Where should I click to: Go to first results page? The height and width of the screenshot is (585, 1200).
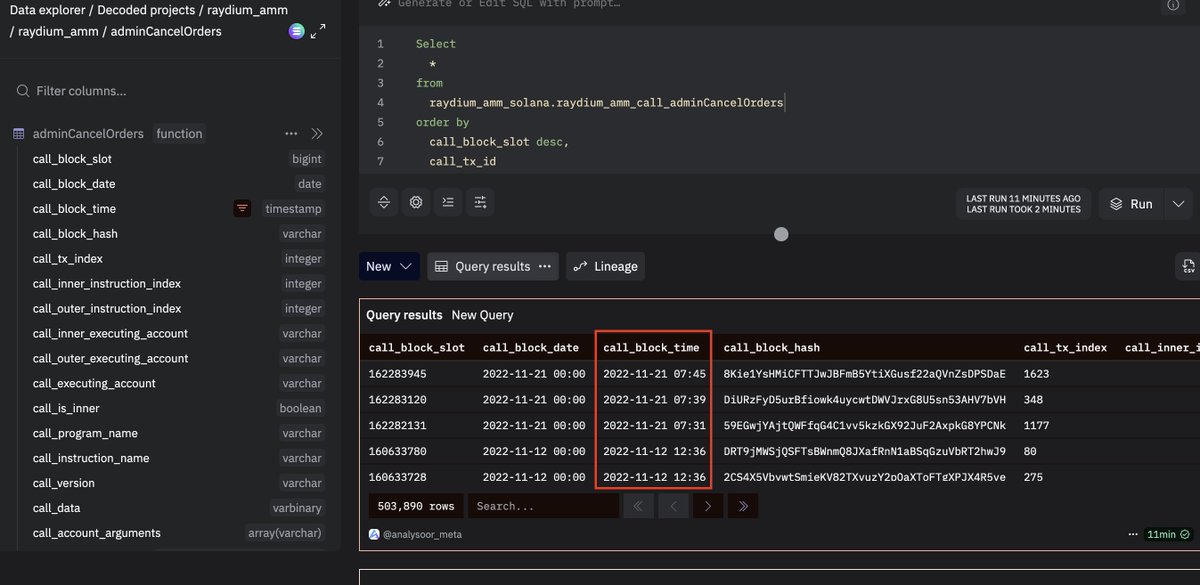638,506
